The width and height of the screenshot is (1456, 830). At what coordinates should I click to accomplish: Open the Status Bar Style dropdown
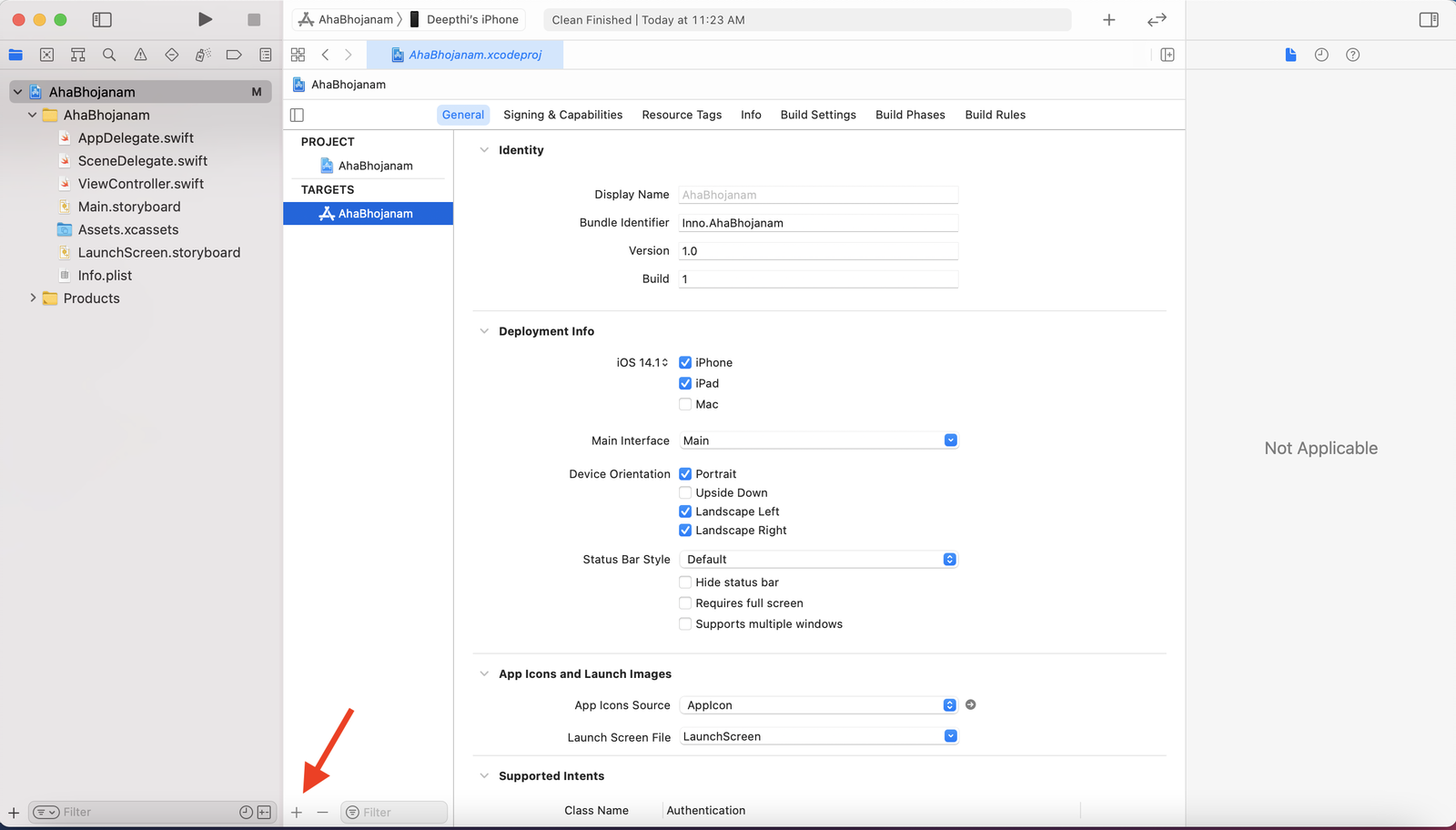[x=818, y=560]
